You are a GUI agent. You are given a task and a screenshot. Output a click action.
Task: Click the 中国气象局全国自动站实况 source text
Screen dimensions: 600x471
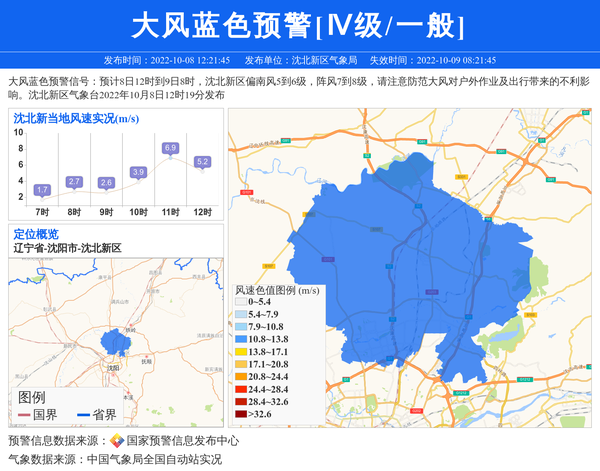[154, 459]
